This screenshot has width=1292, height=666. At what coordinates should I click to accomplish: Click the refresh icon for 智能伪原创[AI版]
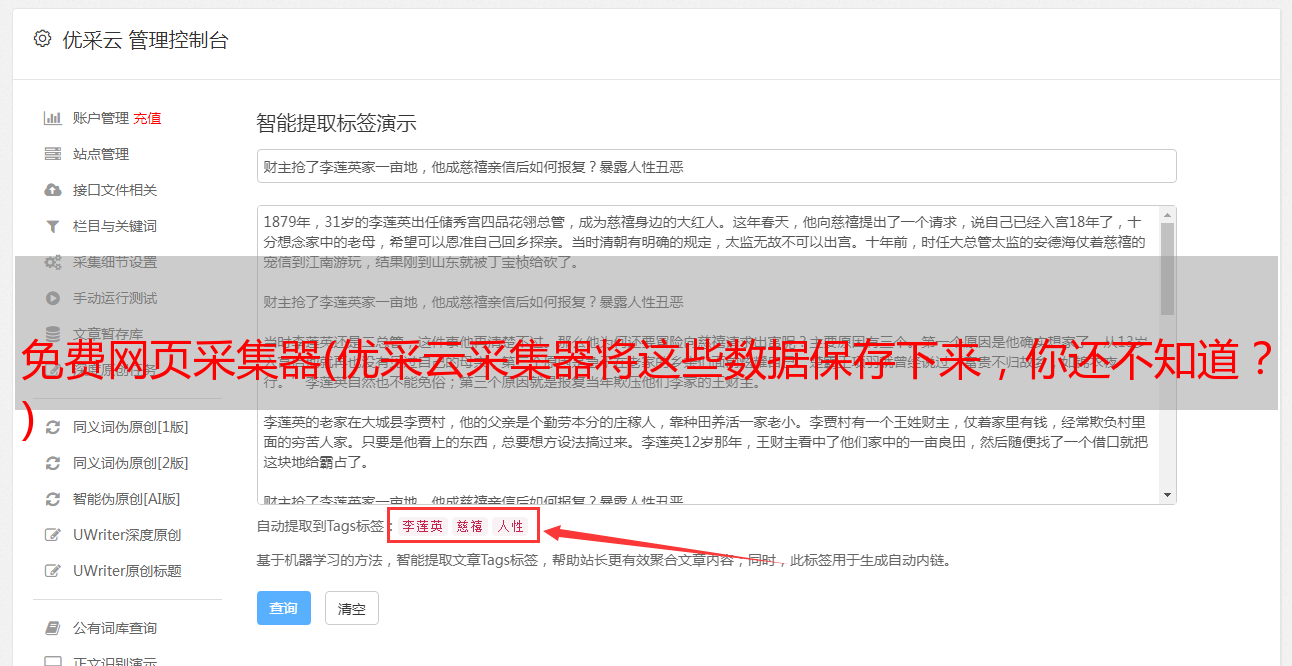(x=53, y=499)
